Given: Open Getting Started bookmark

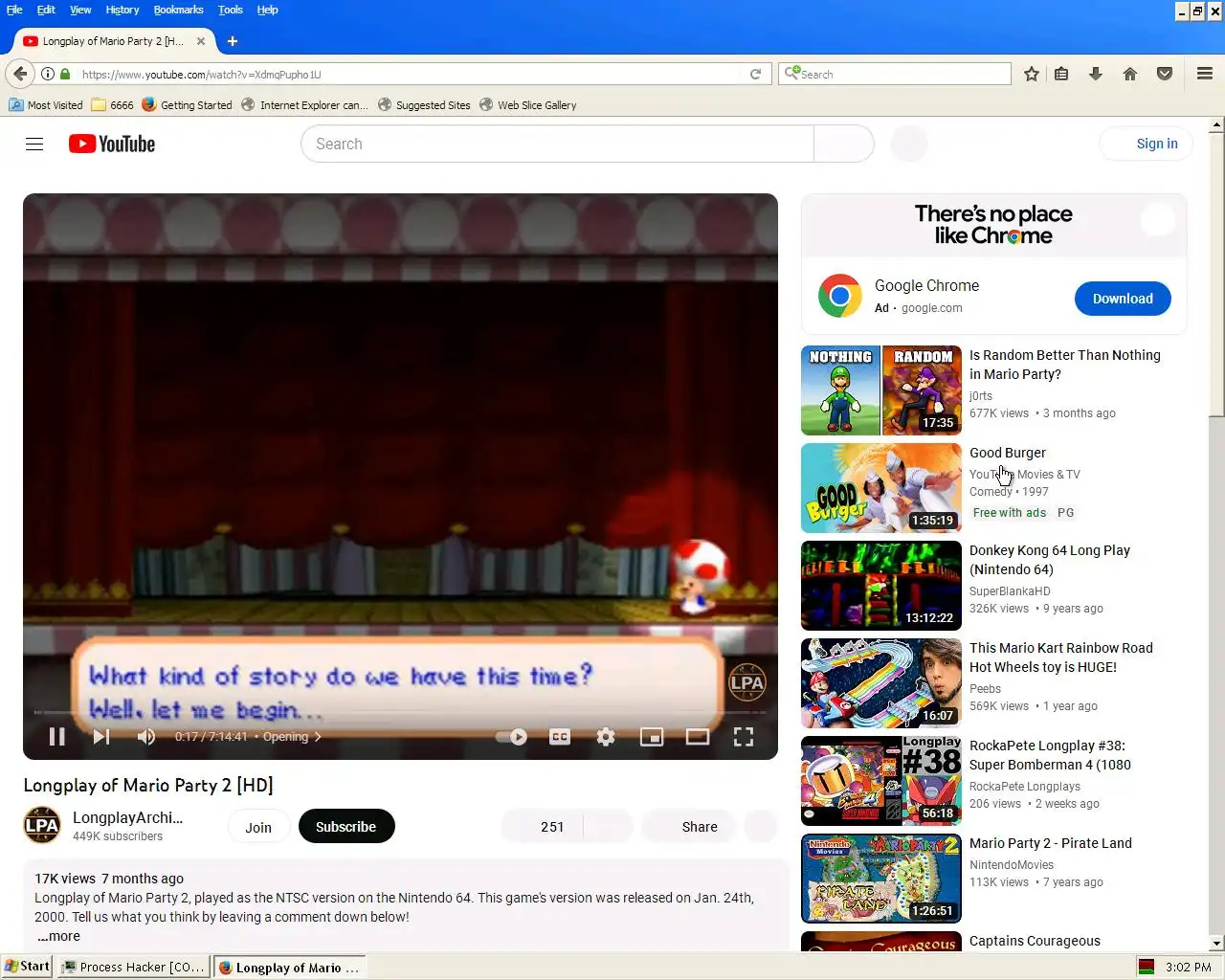Looking at the screenshot, I should pyautogui.click(x=187, y=105).
